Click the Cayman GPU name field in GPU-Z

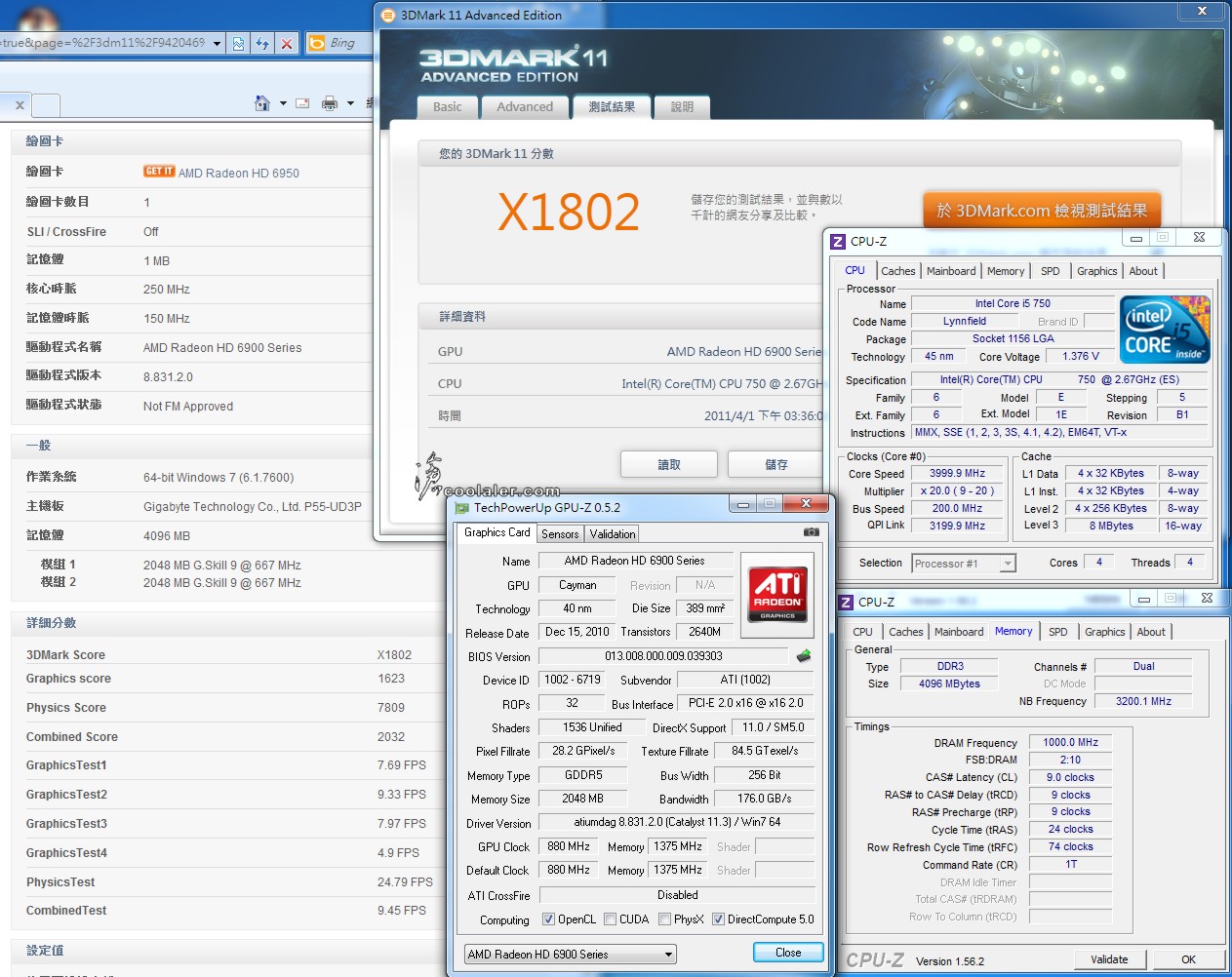577,585
